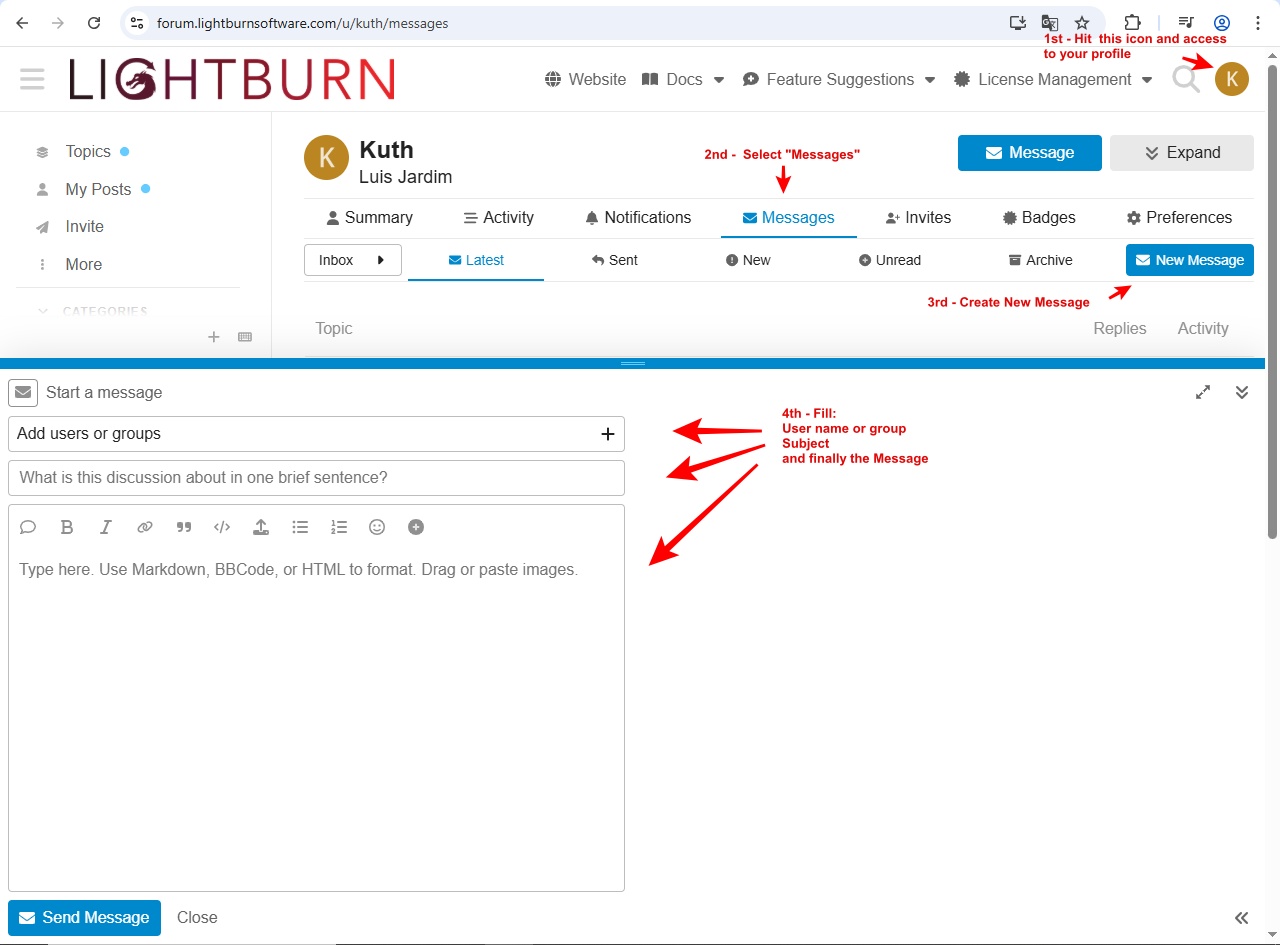Toggle composer fullscreen mode
The height and width of the screenshot is (945, 1280).
tap(1203, 392)
